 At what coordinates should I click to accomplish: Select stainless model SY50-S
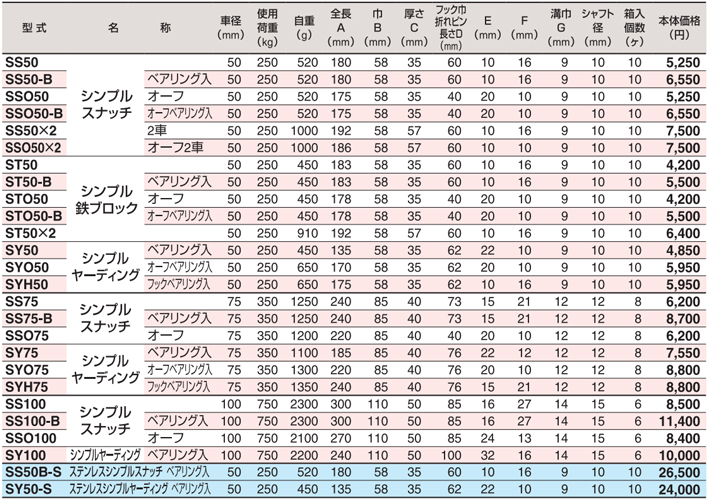tap(28, 490)
